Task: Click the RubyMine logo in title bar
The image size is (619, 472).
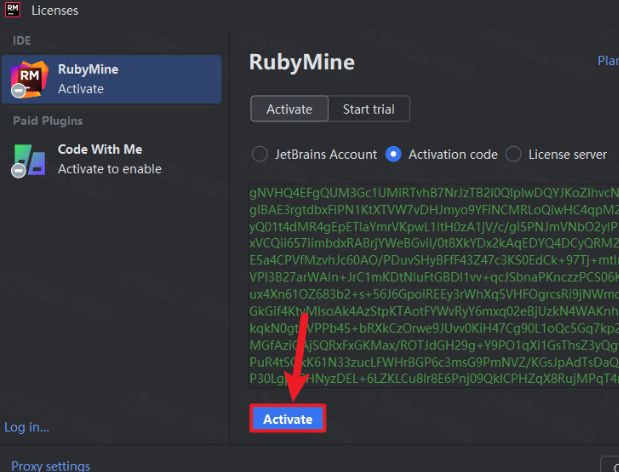Action: coord(13,10)
